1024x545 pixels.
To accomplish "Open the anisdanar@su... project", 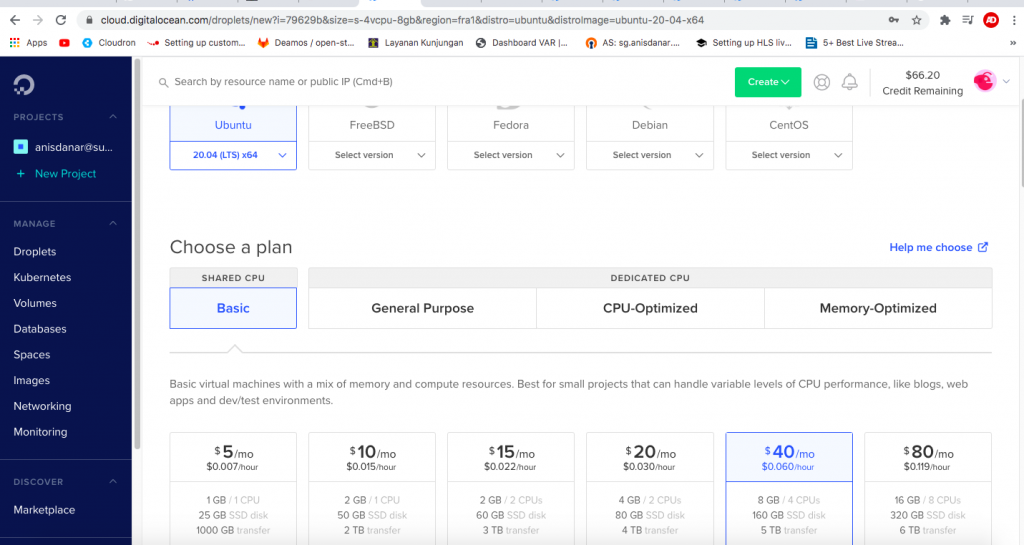I will [x=74, y=147].
